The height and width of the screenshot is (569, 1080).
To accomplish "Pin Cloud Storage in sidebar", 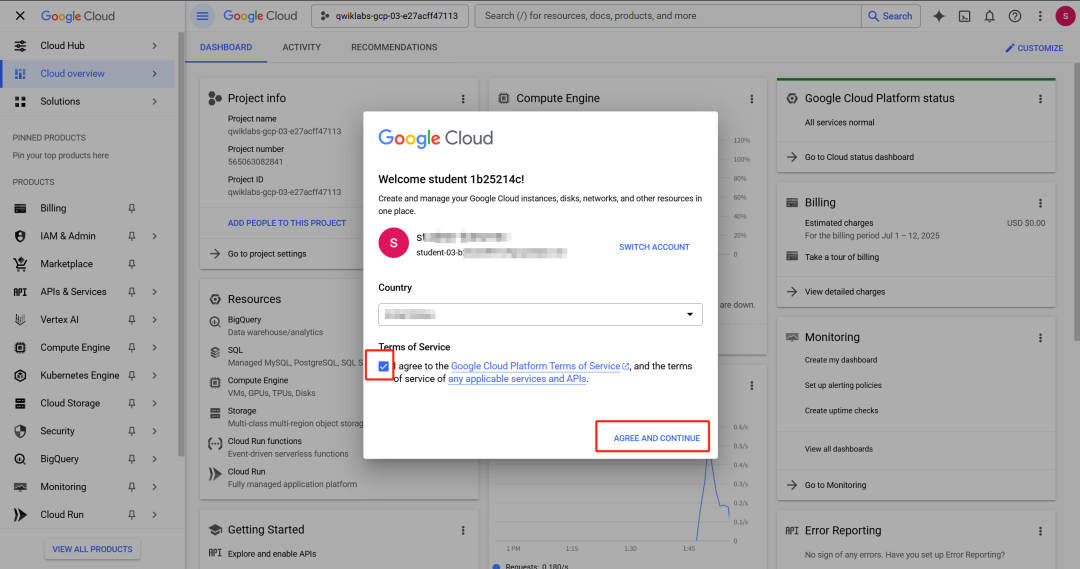I will pos(132,403).
